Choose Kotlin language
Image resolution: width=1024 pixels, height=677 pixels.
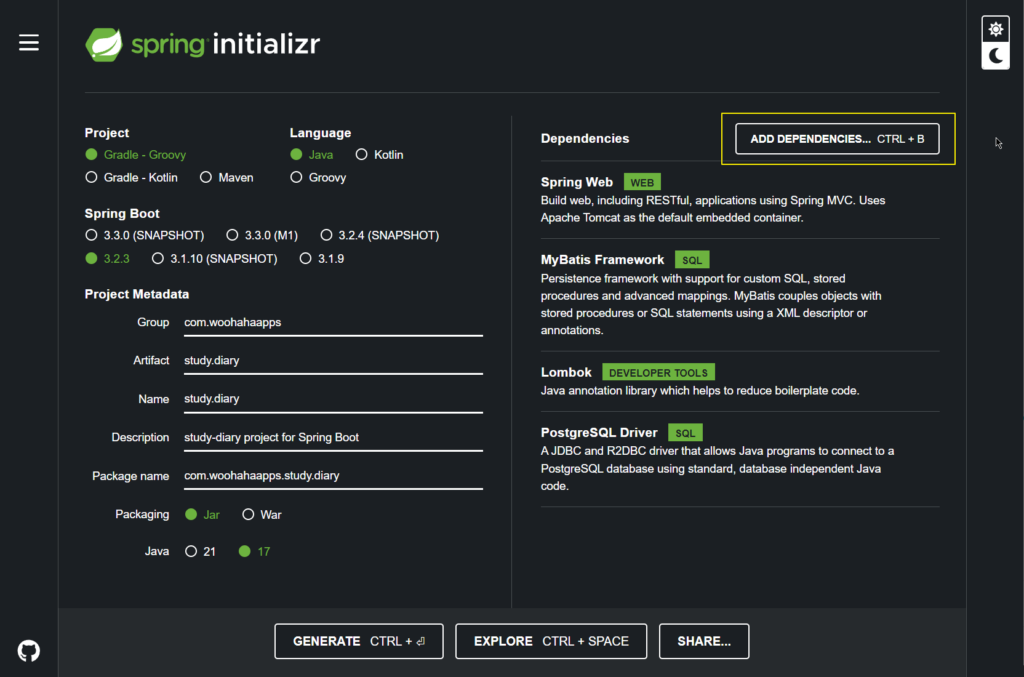pyautogui.click(x=379, y=155)
